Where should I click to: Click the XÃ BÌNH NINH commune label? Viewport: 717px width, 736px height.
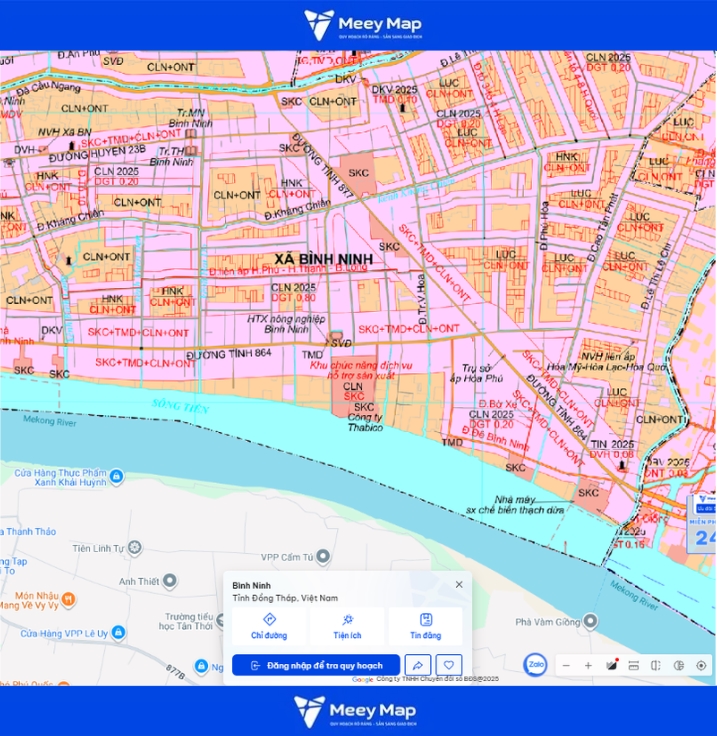(324, 259)
